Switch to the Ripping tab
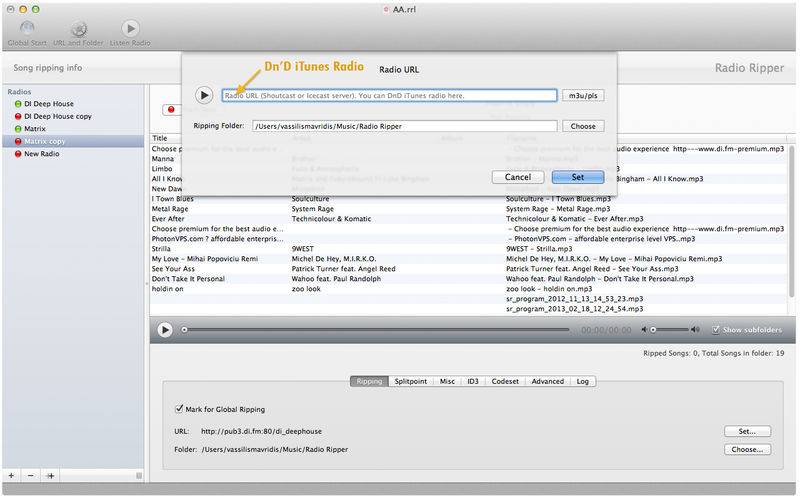Image resolution: width=800 pixels, height=500 pixels. [369, 381]
